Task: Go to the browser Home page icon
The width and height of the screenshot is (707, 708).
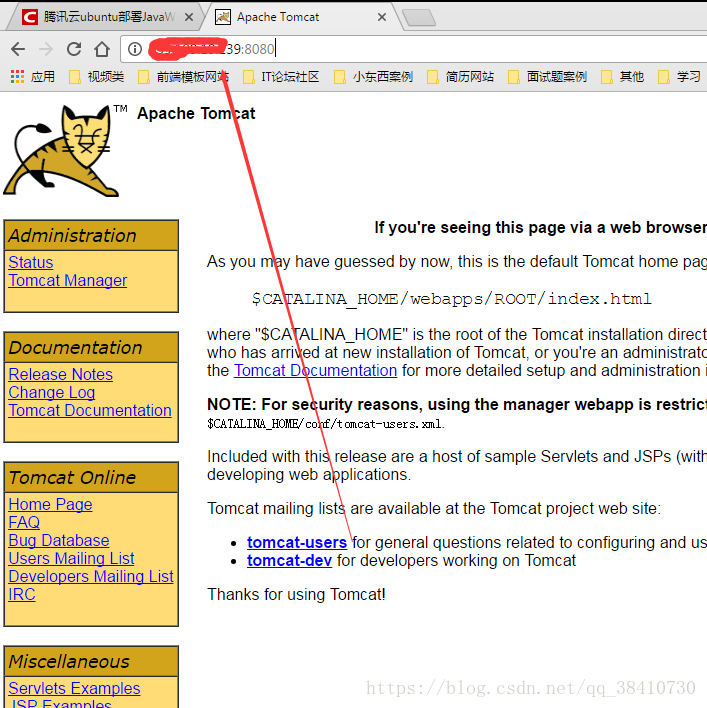Action: (102, 49)
